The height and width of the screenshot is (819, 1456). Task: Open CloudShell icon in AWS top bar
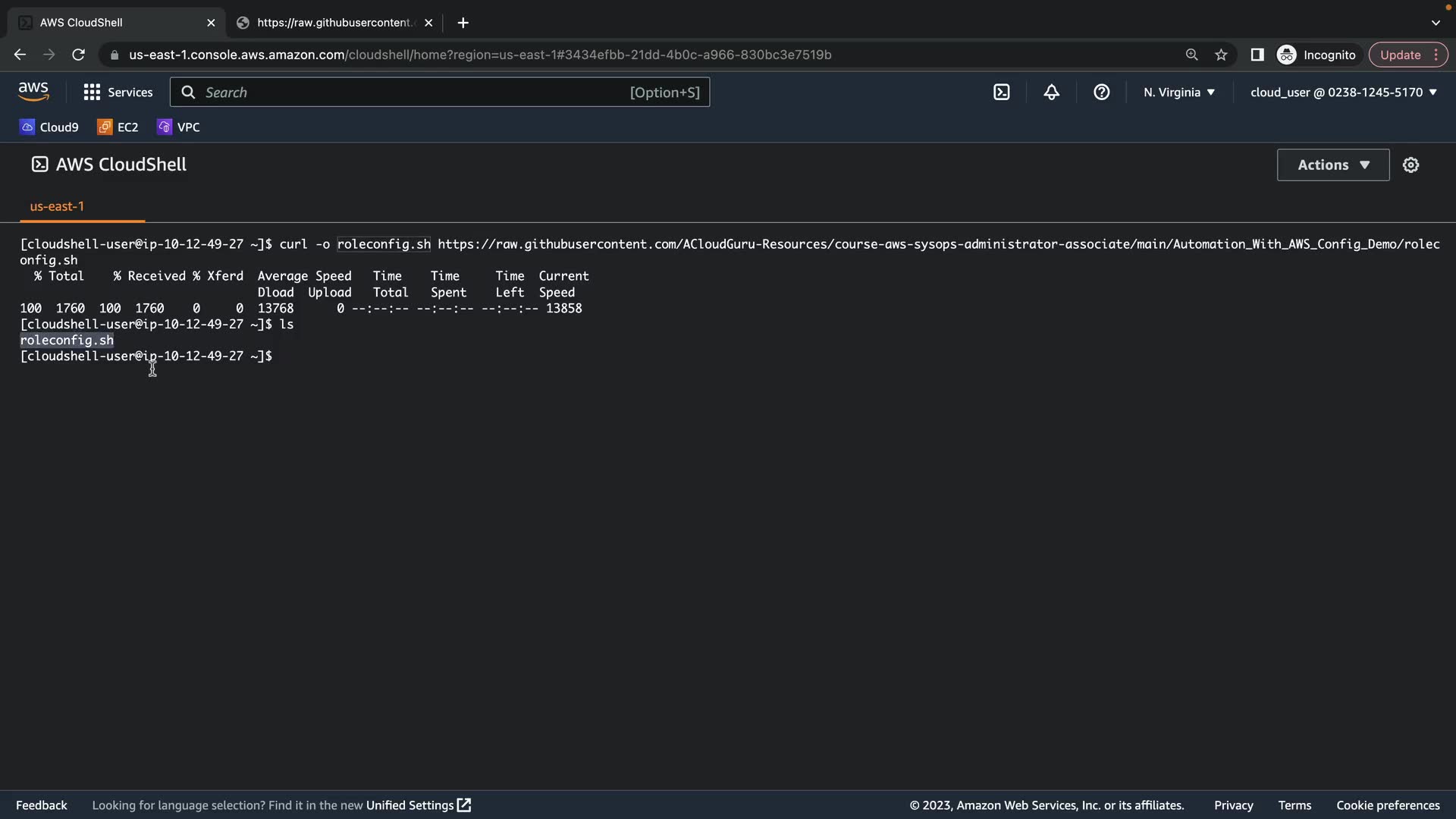(x=1001, y=93)
